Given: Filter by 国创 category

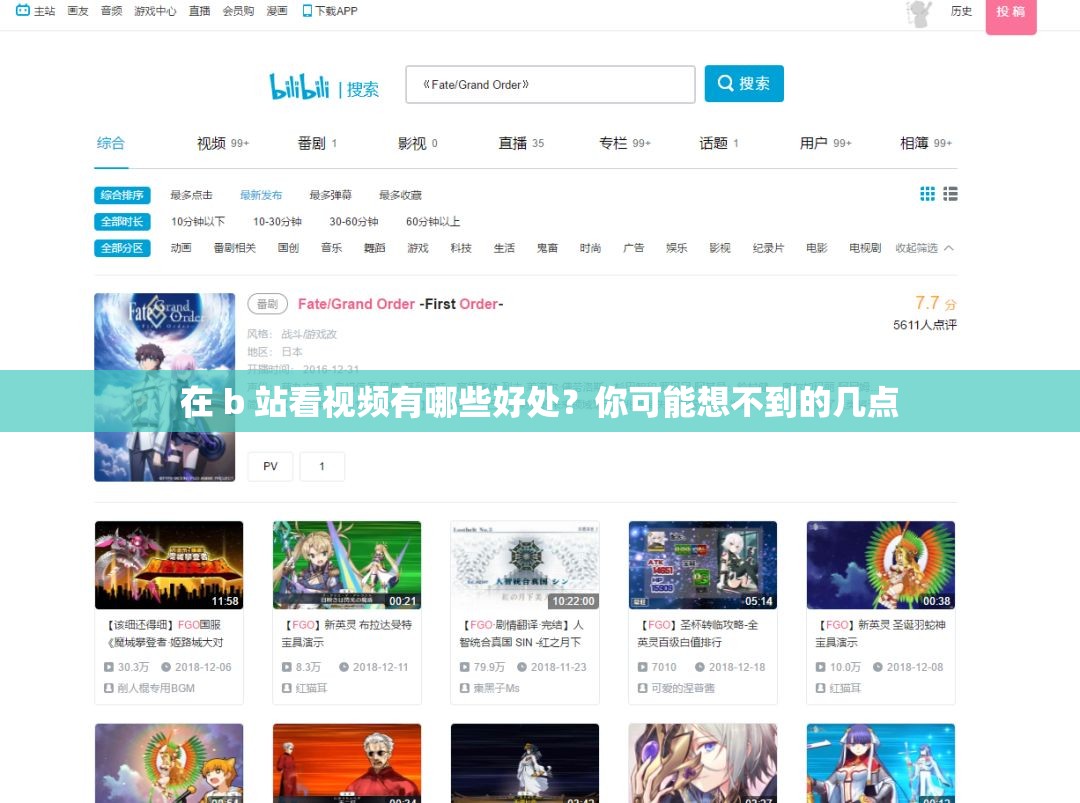Looking at the screenshot, I should tap(289, 248).
